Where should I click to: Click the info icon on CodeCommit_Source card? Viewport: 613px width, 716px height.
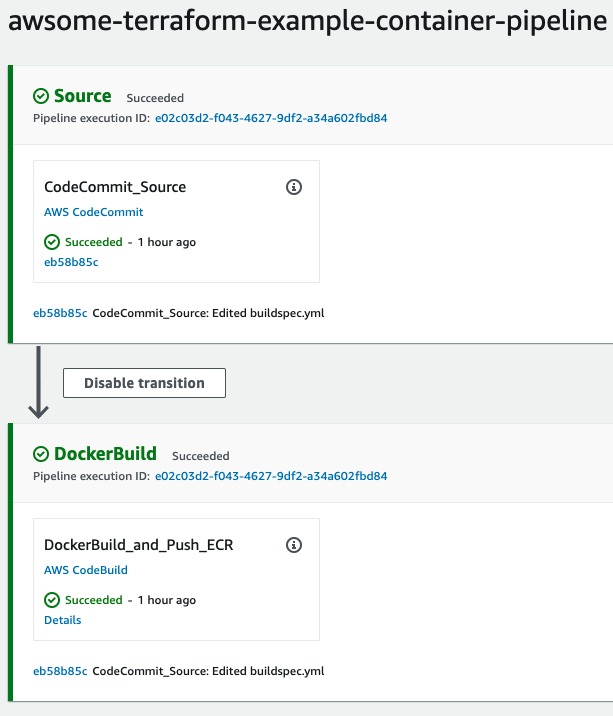tap(294, 187)
